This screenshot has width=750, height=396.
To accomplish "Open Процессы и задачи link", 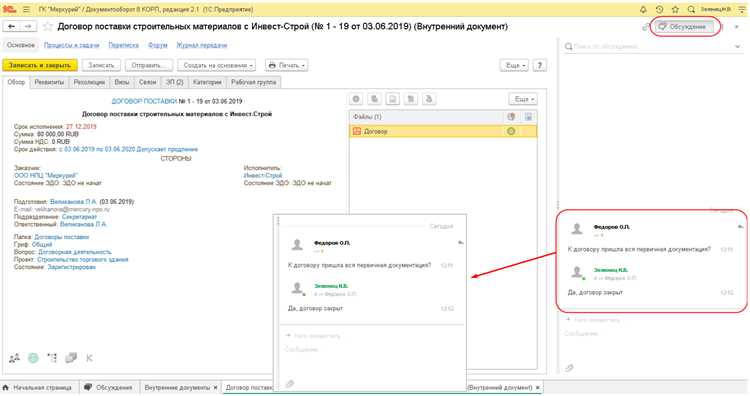I will (x=71, y=45).
